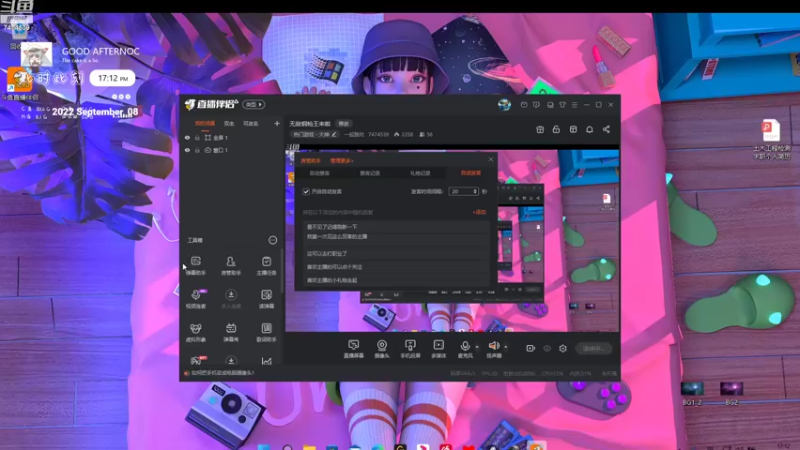Viewport: 800px width, 450px height.
Task: Toggle visibility eye for 窗口1 source
Action: coord(187,151)
